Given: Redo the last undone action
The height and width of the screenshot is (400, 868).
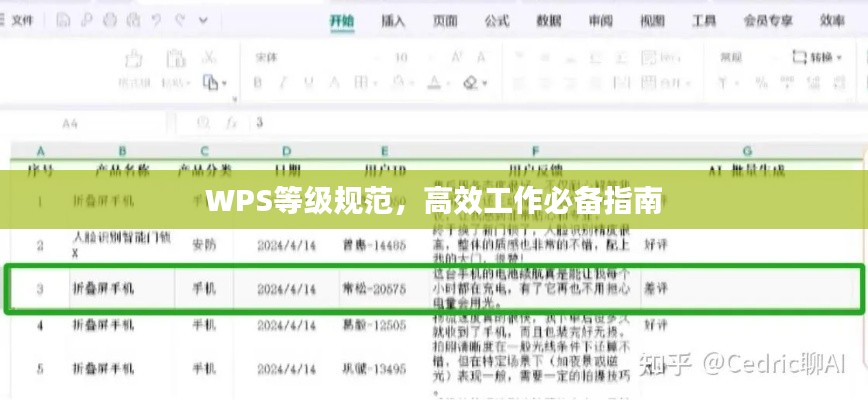Looking at the screenshot, I should (179, 21).
